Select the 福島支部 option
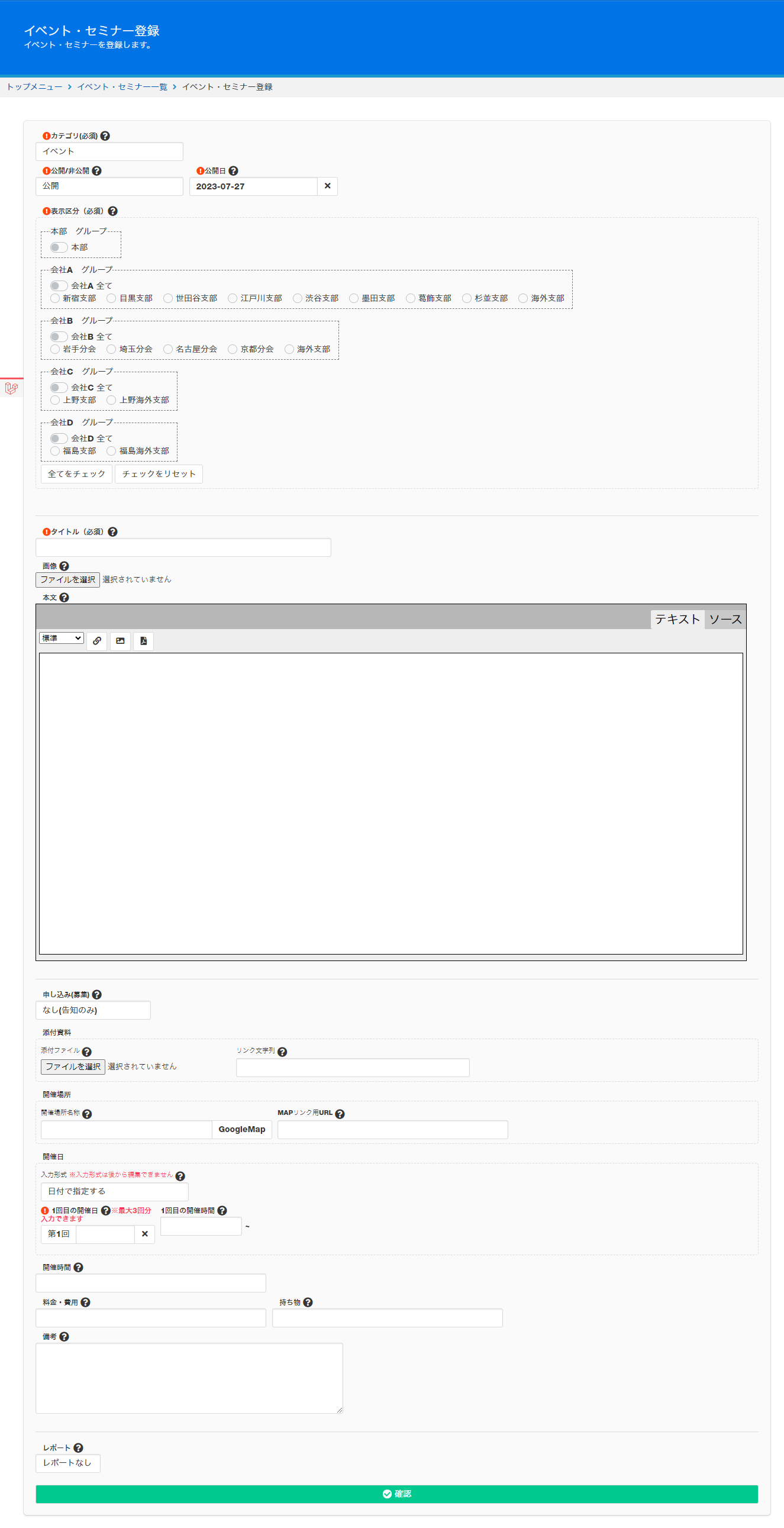 (55, 452)
